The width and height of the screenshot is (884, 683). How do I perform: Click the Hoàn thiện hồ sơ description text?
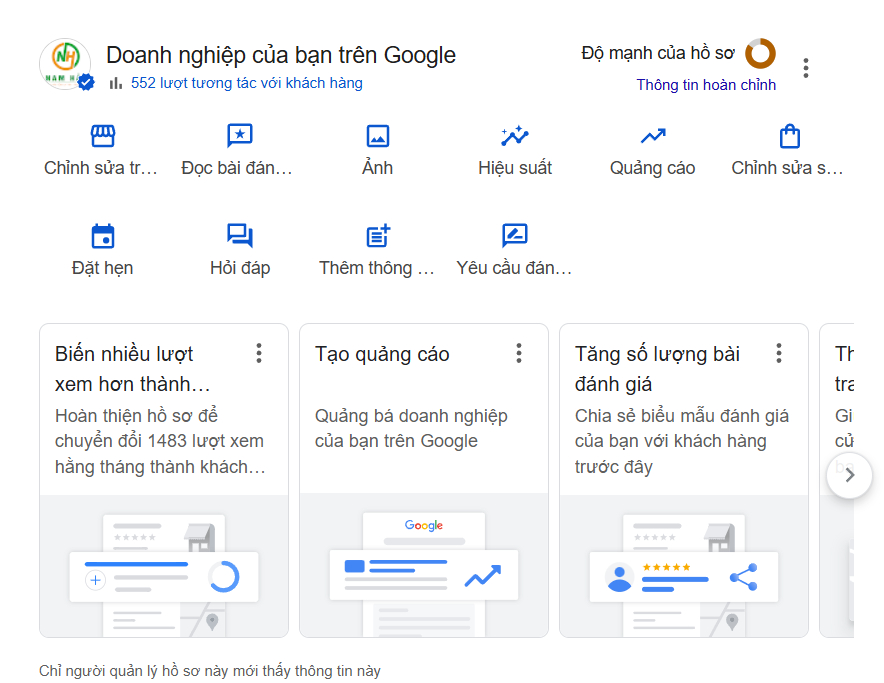click(x=160, y=441)
